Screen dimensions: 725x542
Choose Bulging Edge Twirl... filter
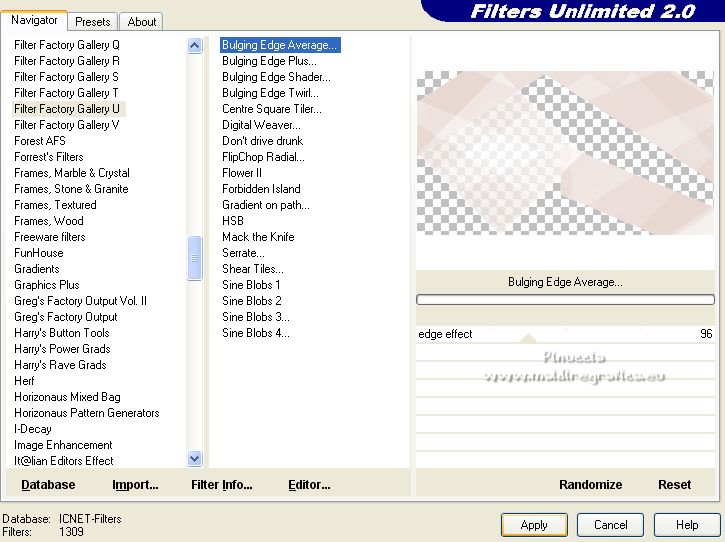[270, 93]
